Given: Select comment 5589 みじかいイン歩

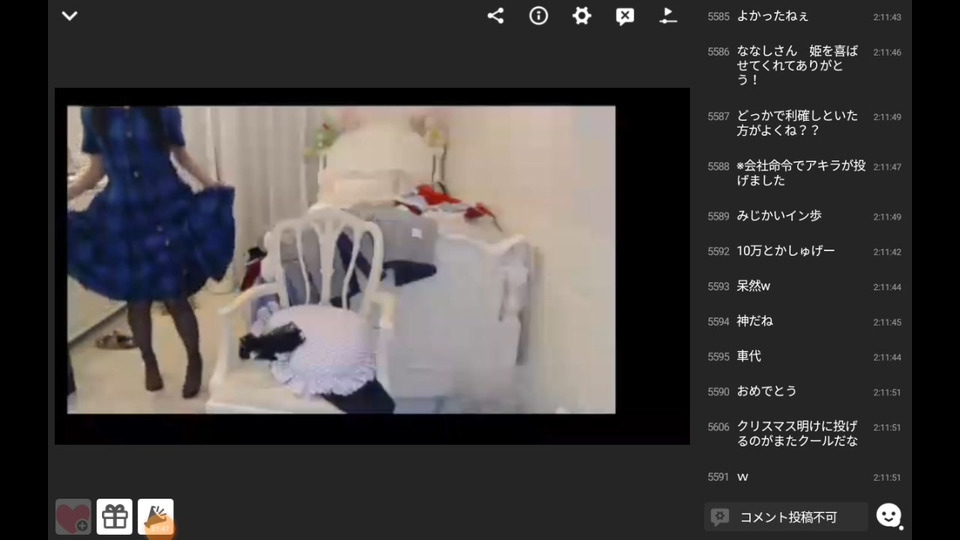Looking at the screenshot, I should 804,216.
